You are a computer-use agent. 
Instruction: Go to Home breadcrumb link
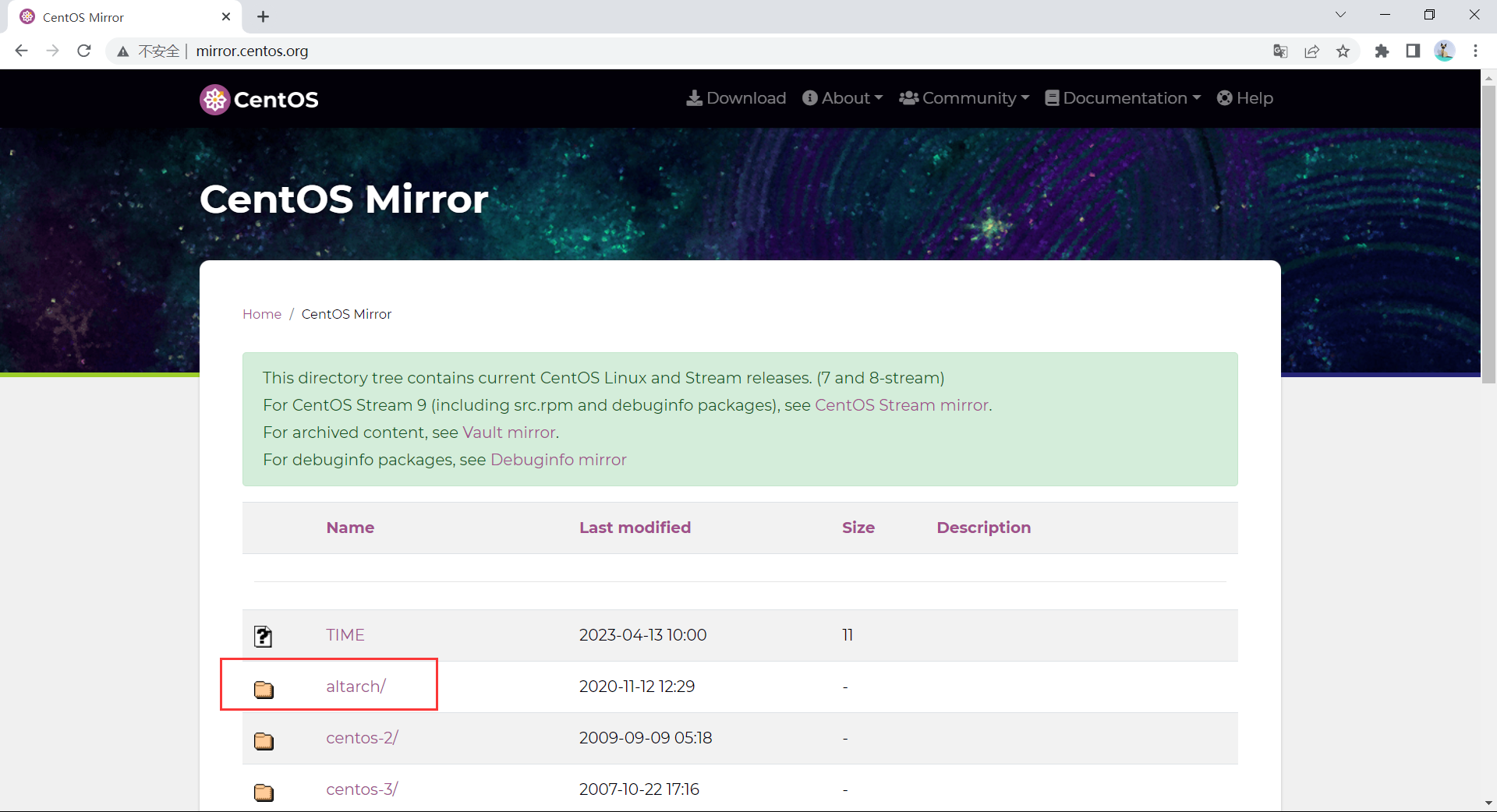click(x=262, y=314)
